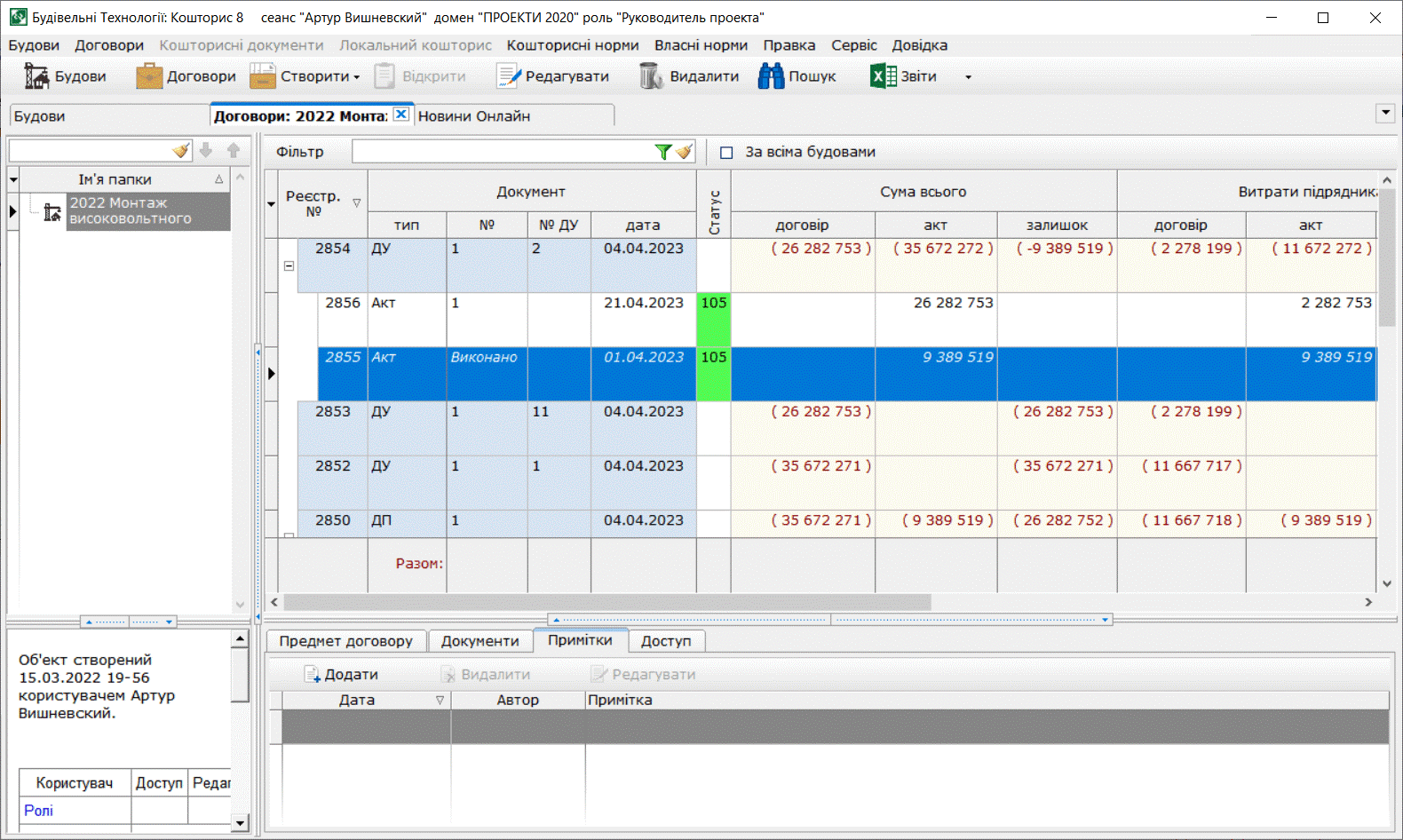Open the Кошторисні норми menu
Screen dimensions: 1403x840
572,45
